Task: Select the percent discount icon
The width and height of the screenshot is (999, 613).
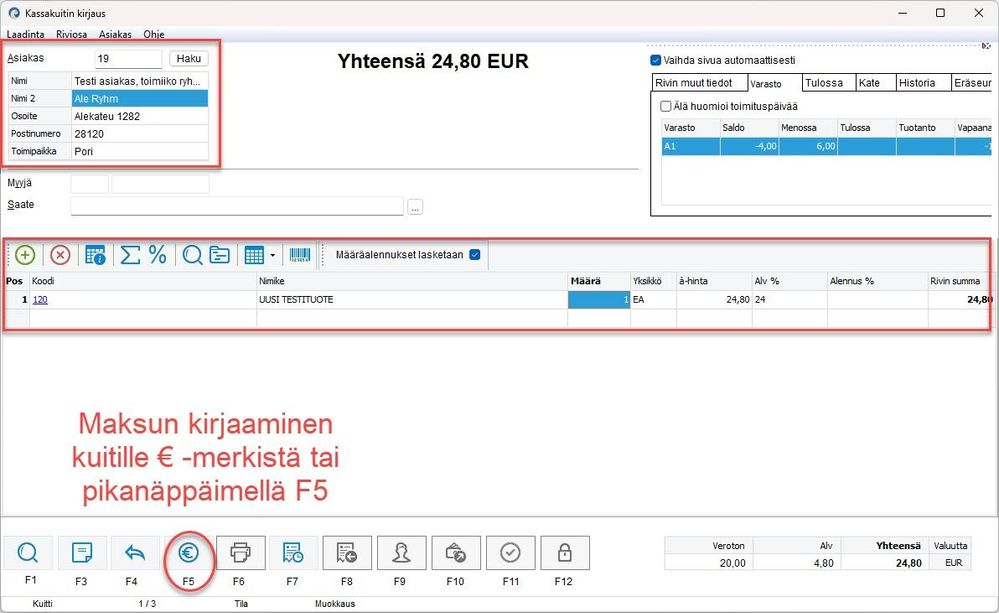Action: pyautogui.click(x=158, y=255)
